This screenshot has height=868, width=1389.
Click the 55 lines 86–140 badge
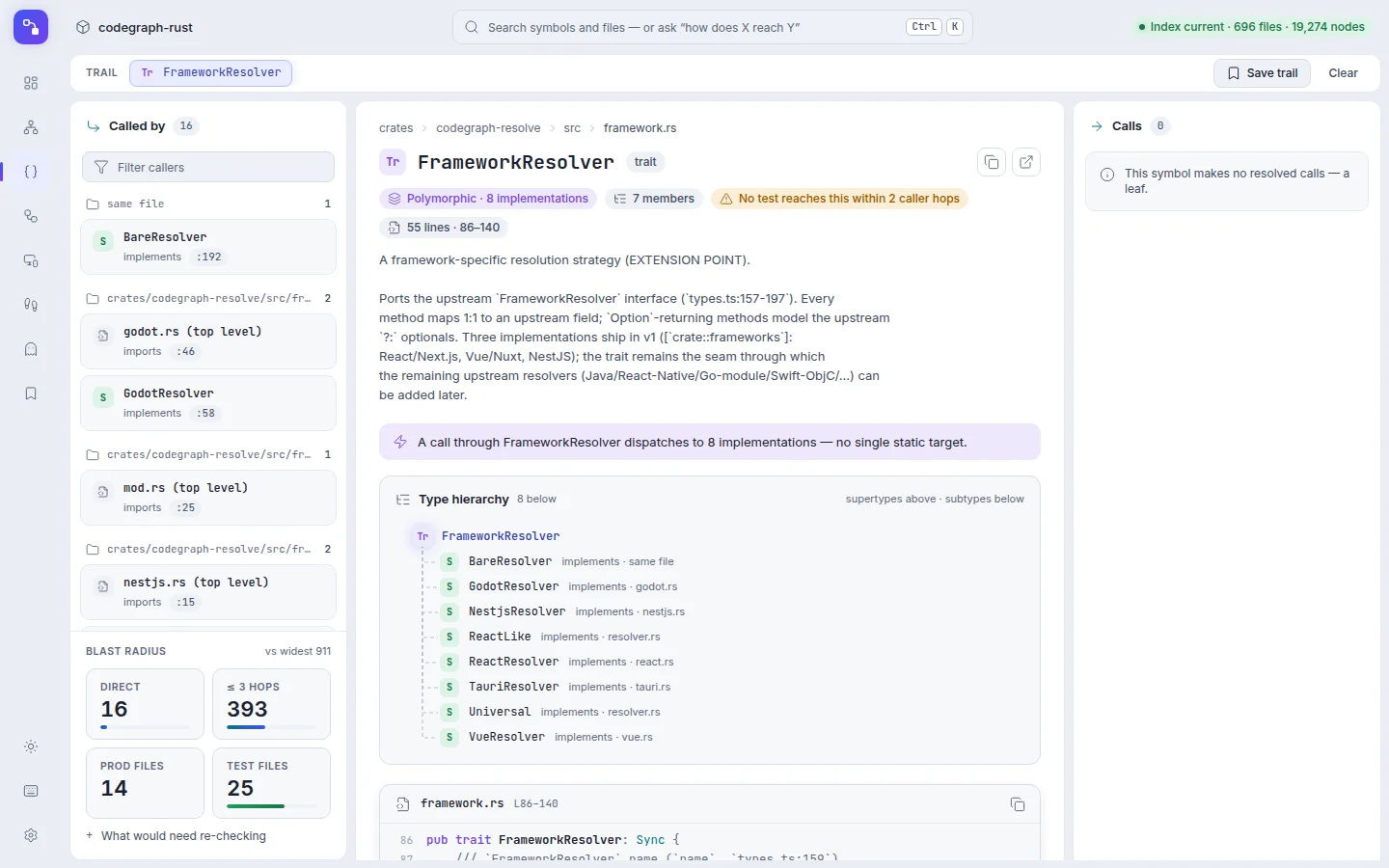pyautogui.click(x=444, y=228)
